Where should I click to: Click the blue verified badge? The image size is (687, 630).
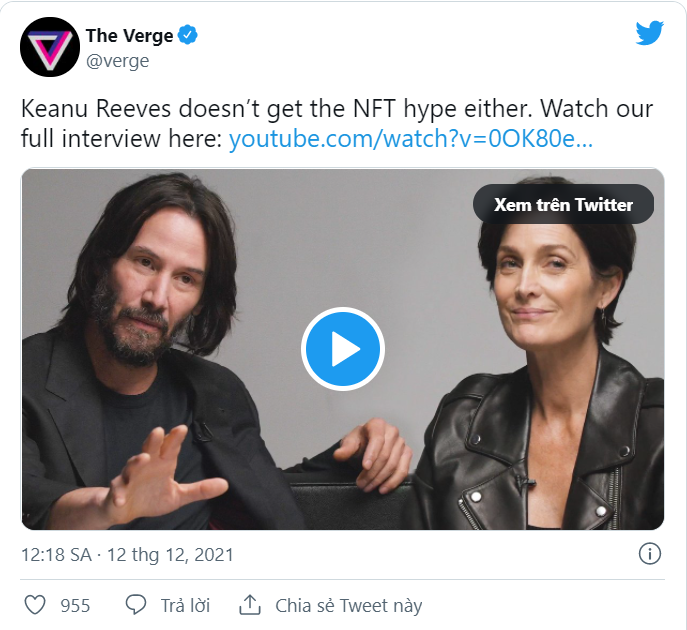point(189,36)
